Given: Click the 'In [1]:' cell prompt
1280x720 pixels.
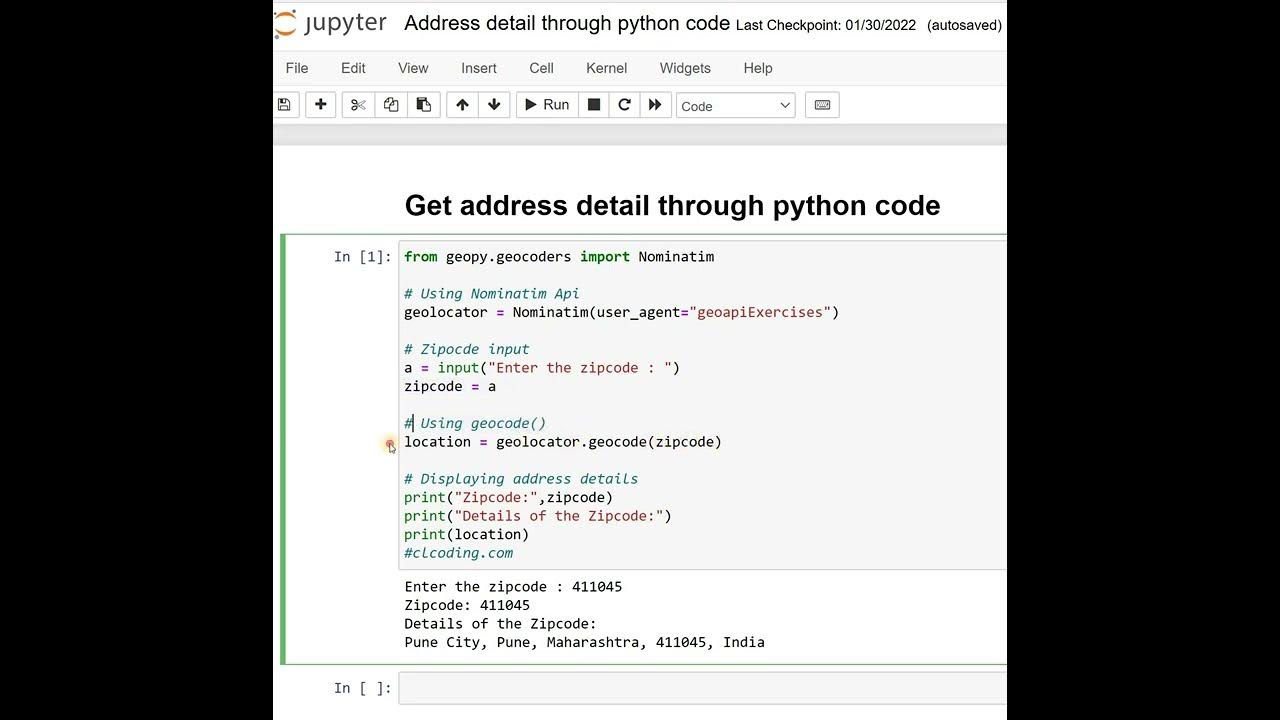Looking at the screenshot, I should click(x=363, y=257).
